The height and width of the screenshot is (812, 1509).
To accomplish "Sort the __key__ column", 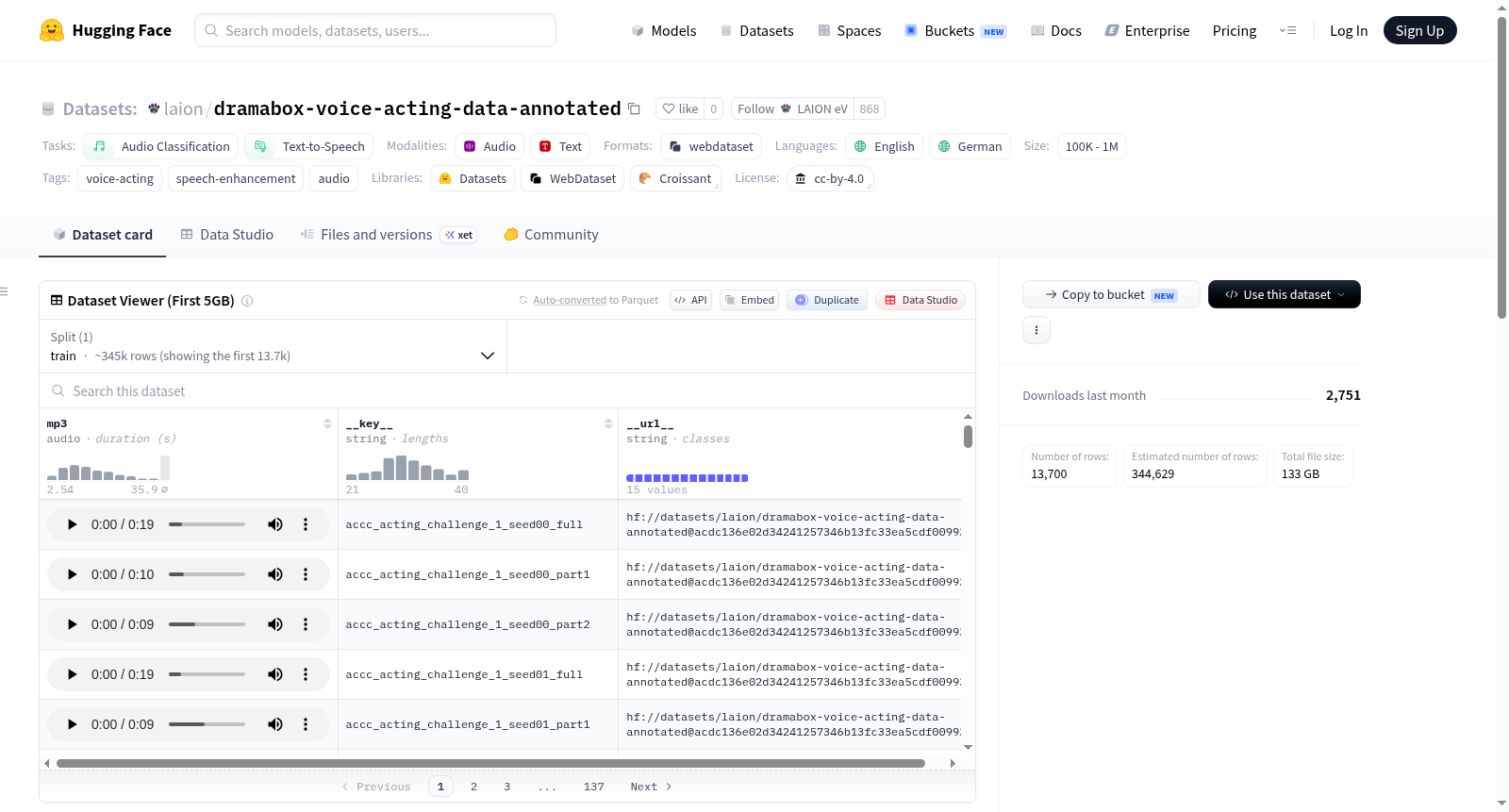I will point(608,423).
